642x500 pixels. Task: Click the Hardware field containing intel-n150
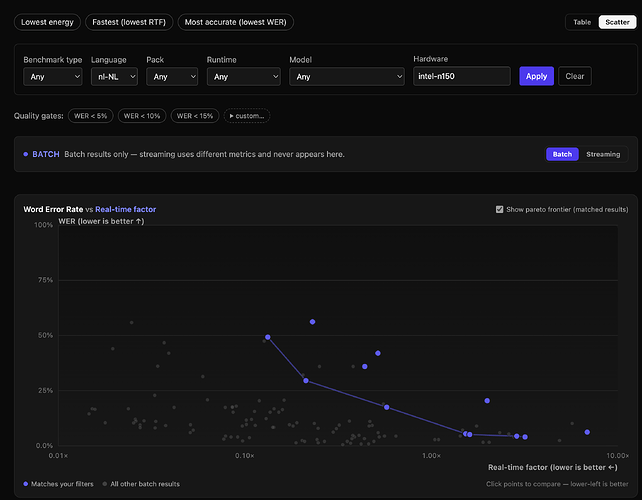(462, 76)
